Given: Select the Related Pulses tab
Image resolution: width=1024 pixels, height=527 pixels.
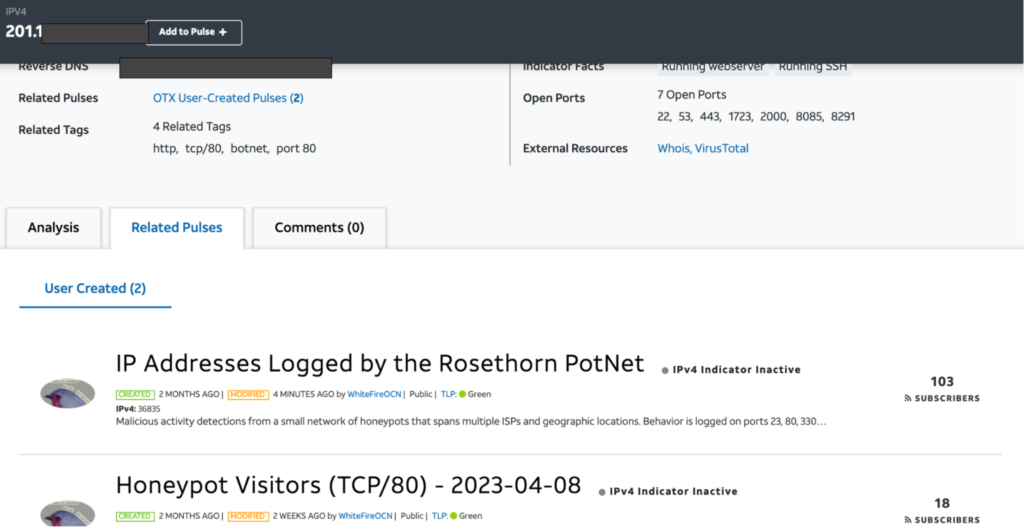Looking at the screenshot, I should (x=177, y=228).
